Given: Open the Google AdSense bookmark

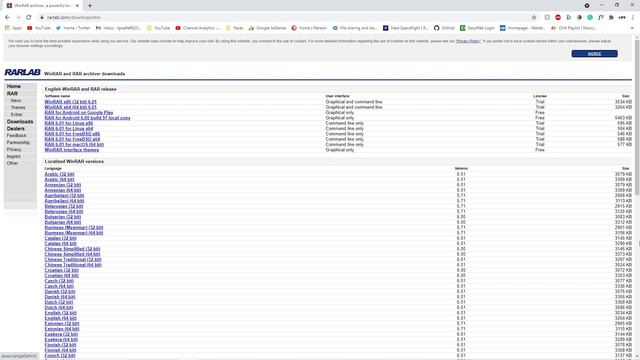Looking at the screenshot, I should click(267, 28).
